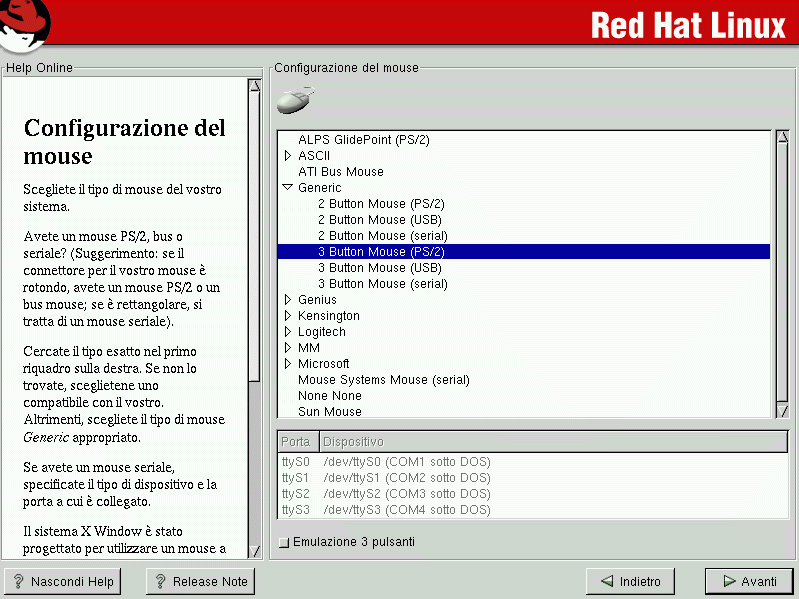Screen dimensions: 799x599
Task: Enable Emulazione 3 pulsanti checkbox
Action: tap(285, 542)
